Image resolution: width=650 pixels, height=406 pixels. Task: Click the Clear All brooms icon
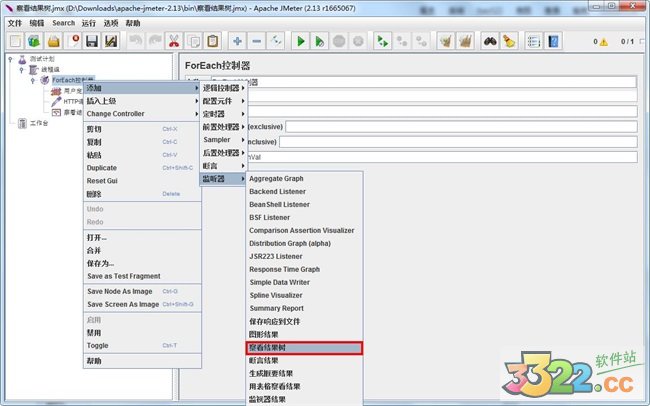coord(465,41)
